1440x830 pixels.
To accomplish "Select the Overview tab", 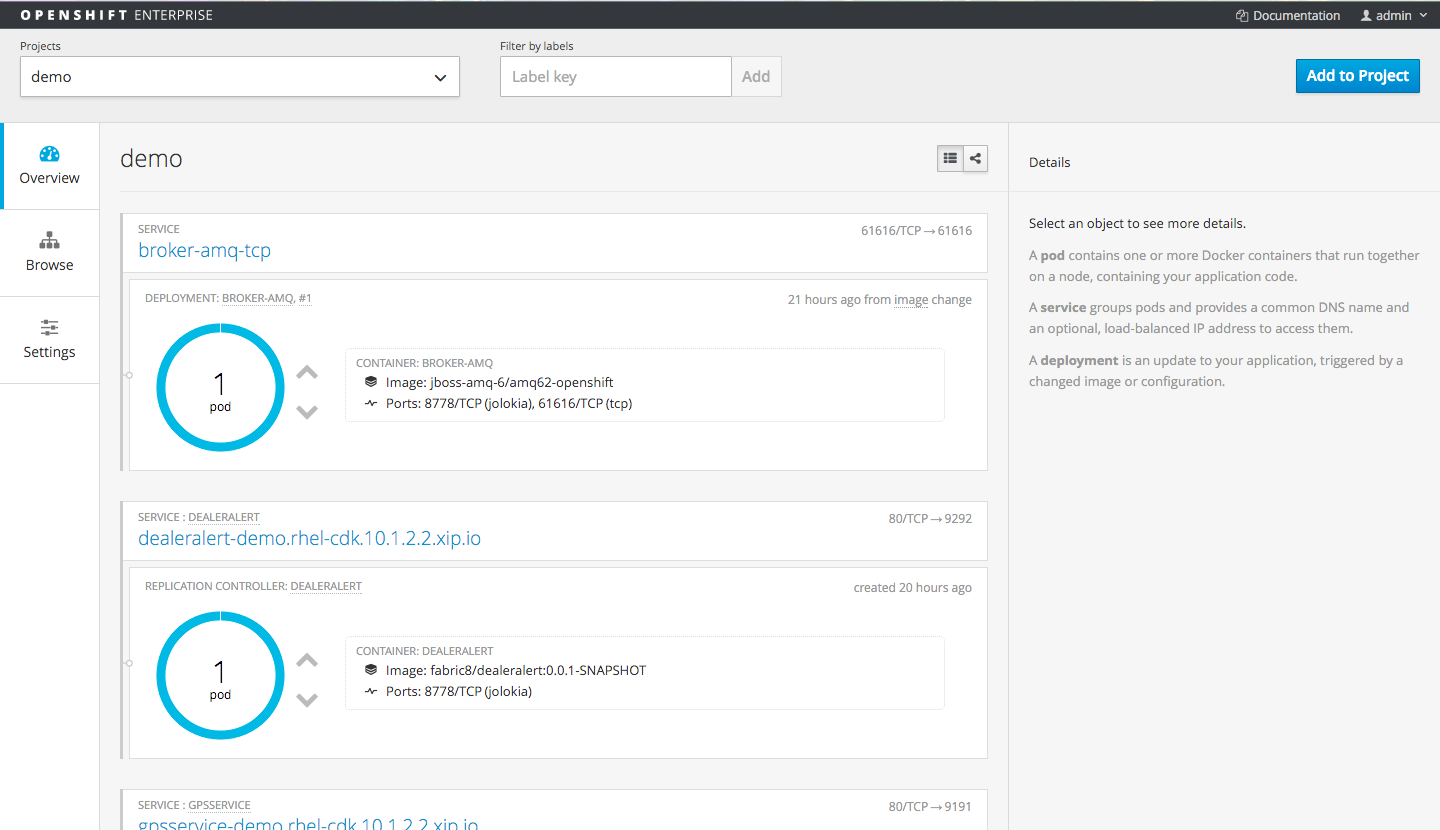I will click(x=51, y=166).
